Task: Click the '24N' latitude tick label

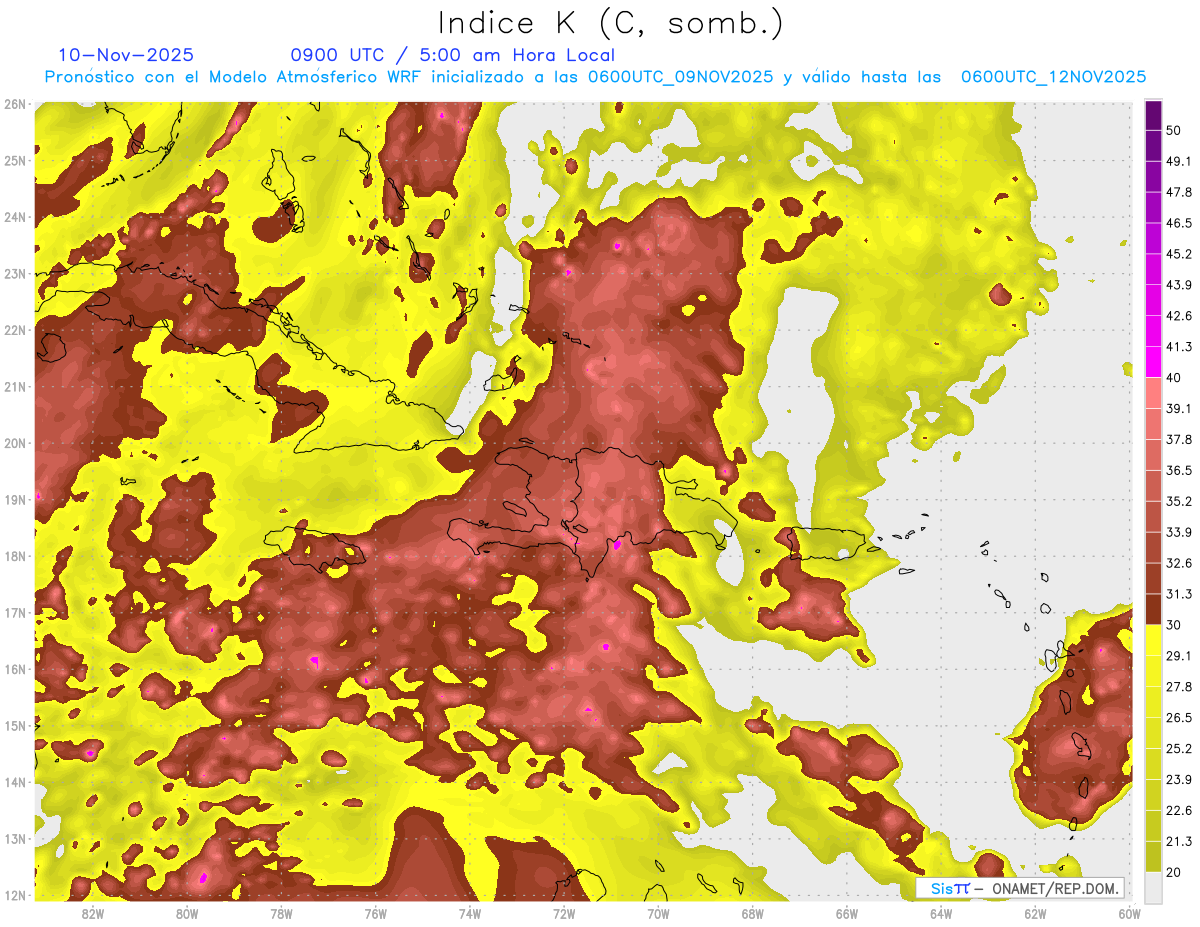Action: click(15, 217)
